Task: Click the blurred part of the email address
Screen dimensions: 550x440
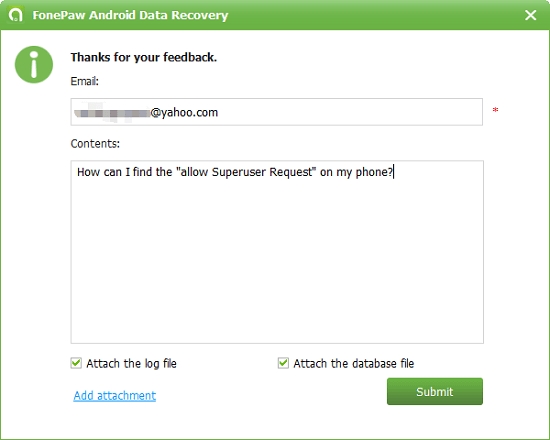Action: click(x=112, y=112)
